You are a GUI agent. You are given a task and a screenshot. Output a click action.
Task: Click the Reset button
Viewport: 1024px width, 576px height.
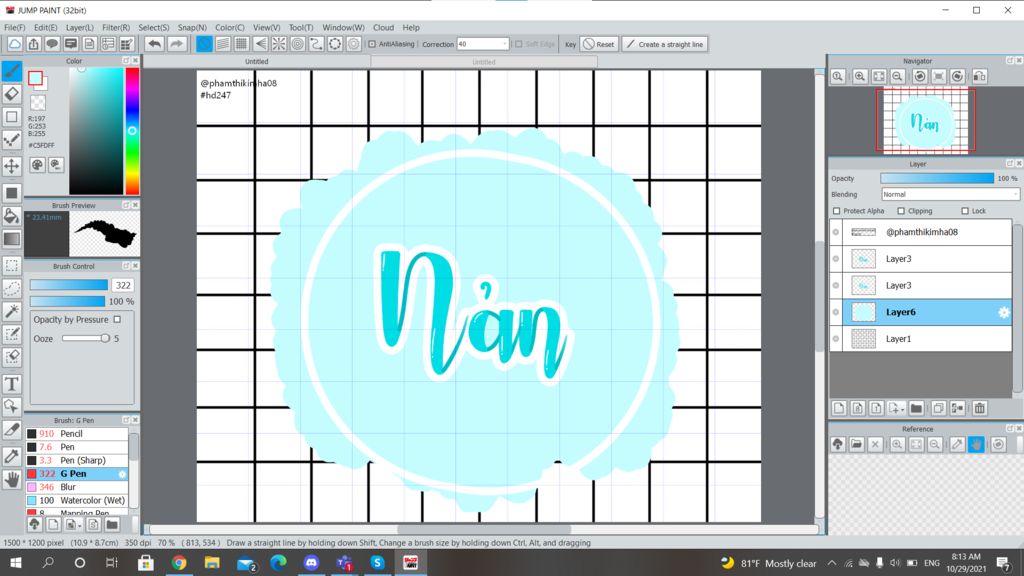(x=599, y=44)
